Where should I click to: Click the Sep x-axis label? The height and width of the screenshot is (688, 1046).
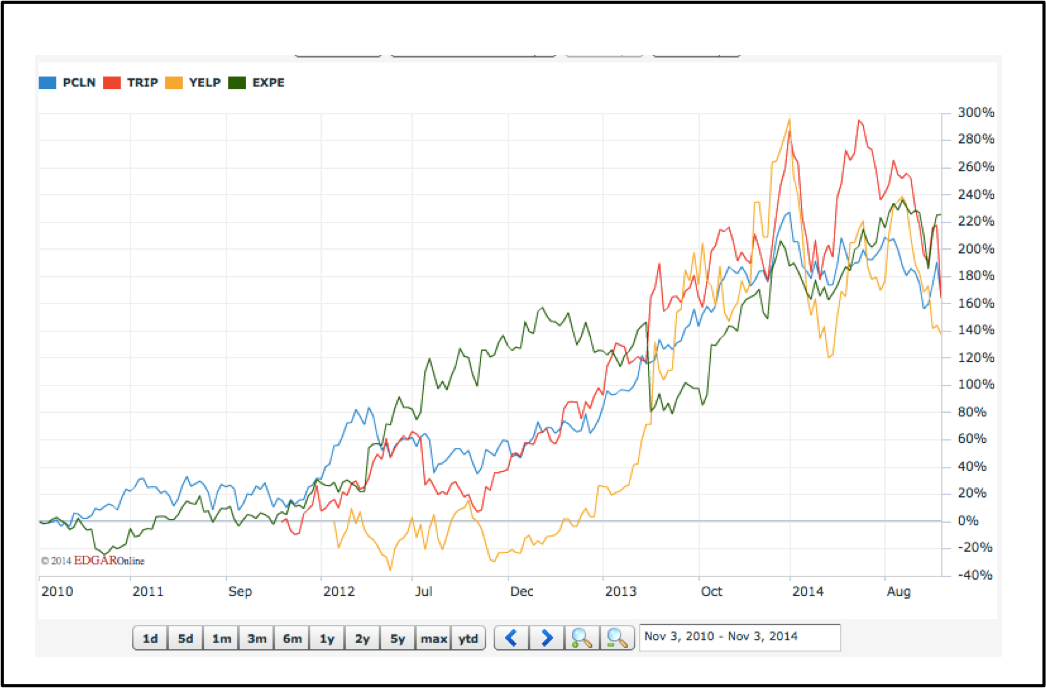(240, 592)
